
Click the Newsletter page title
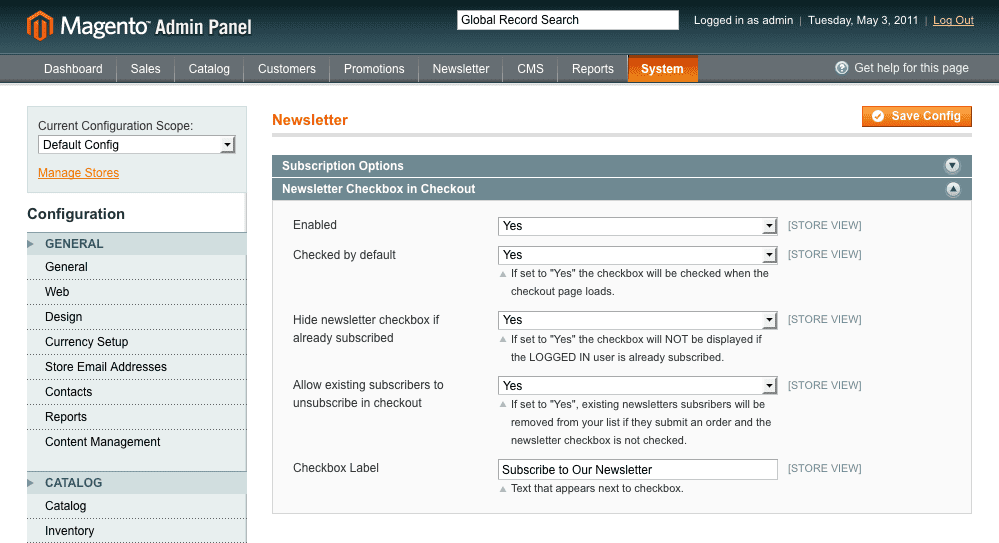[x=310, y=120]
